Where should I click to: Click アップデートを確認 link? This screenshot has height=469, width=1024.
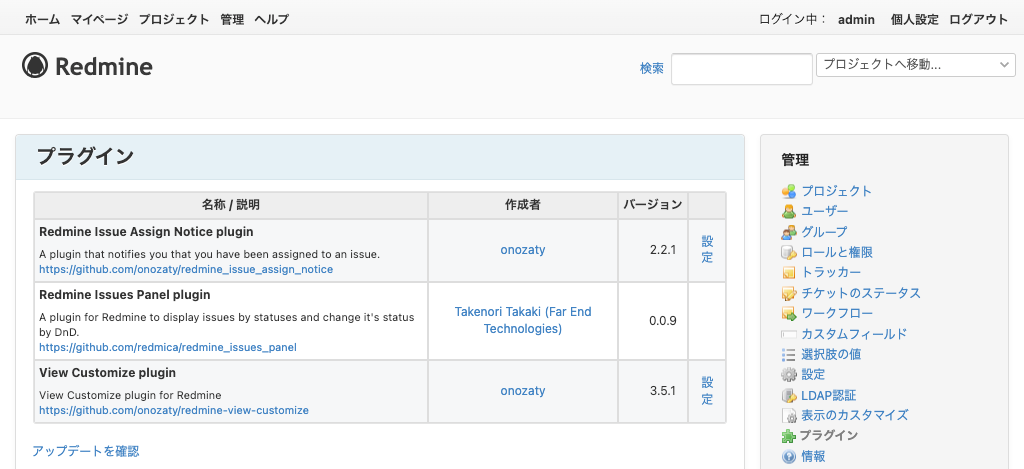pos(86,451)
